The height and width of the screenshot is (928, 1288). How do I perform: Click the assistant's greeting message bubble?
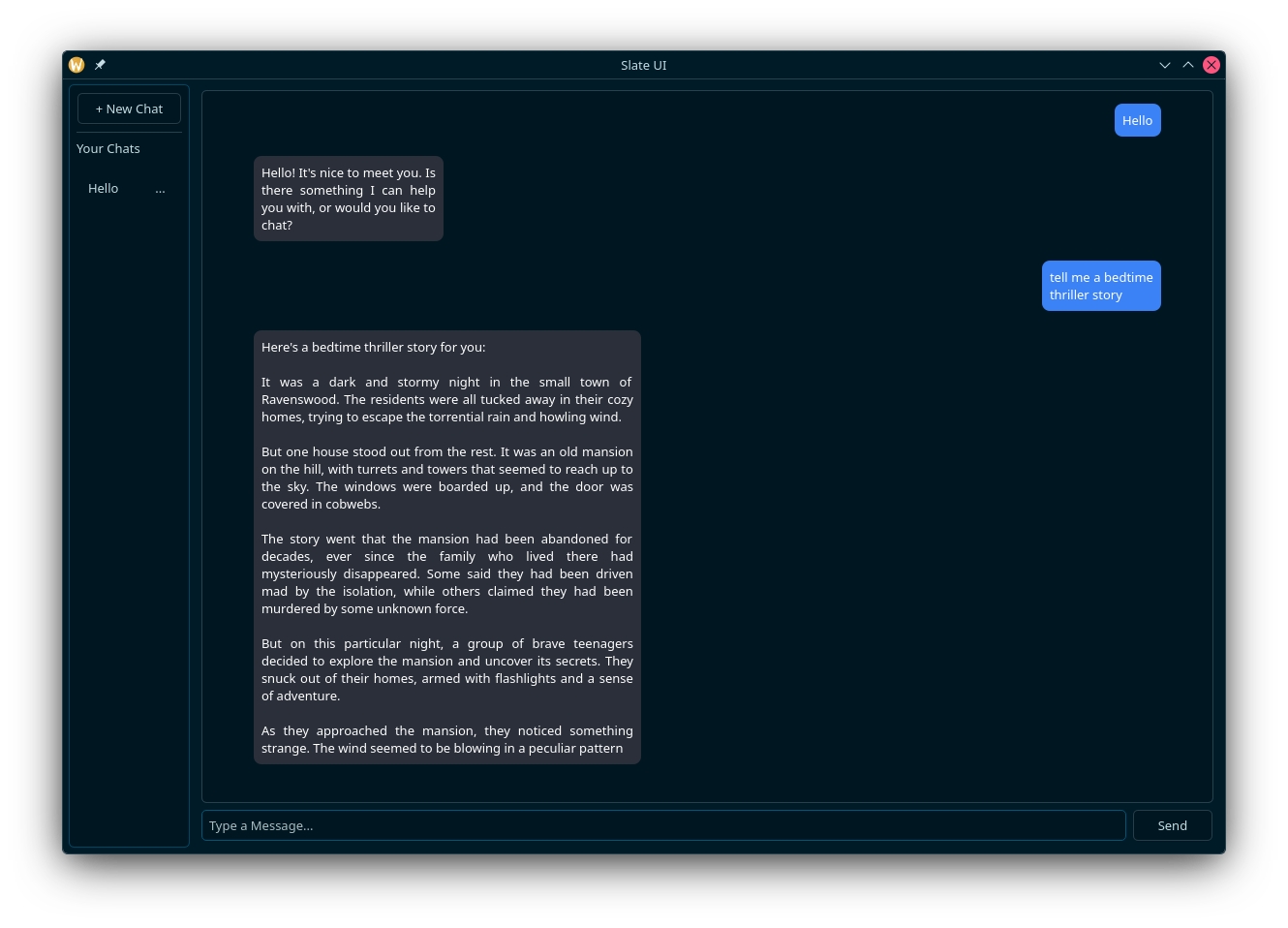348,198
